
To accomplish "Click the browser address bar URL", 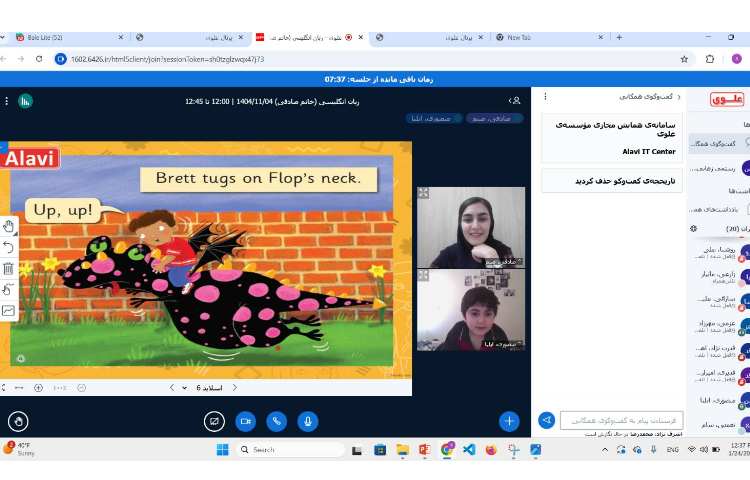I will click(167, 59).
